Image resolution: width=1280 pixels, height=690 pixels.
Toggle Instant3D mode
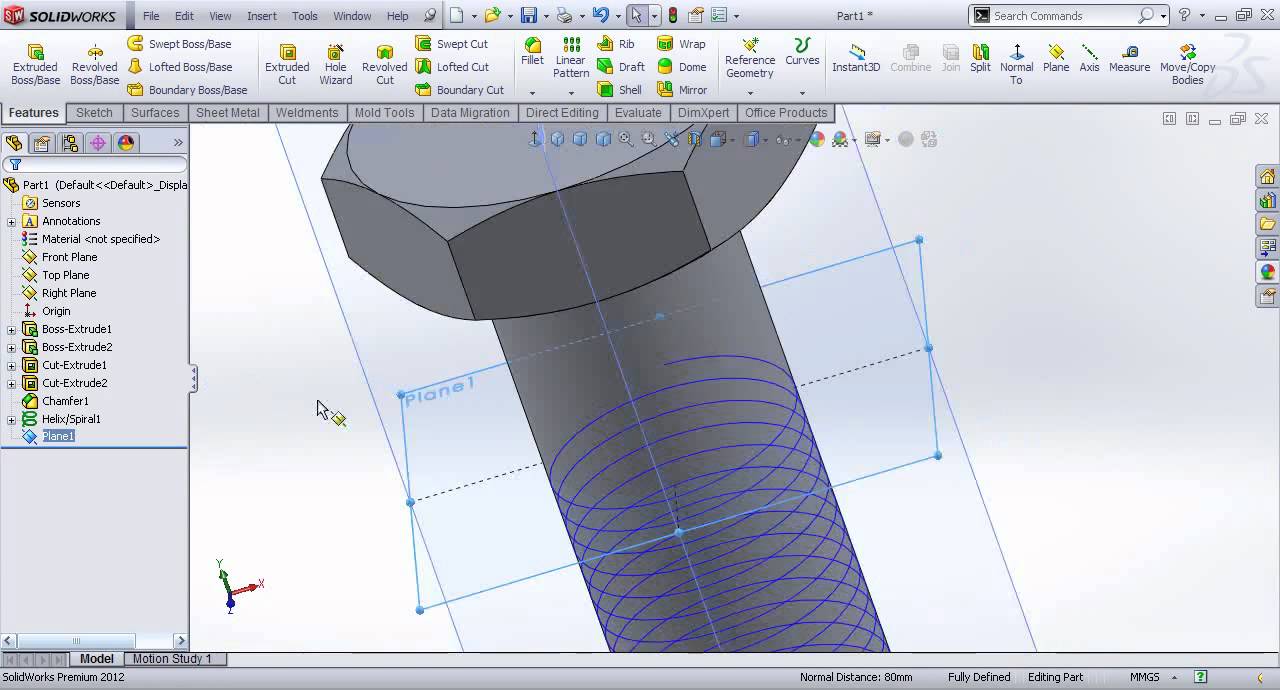click(x=856, y=58)
